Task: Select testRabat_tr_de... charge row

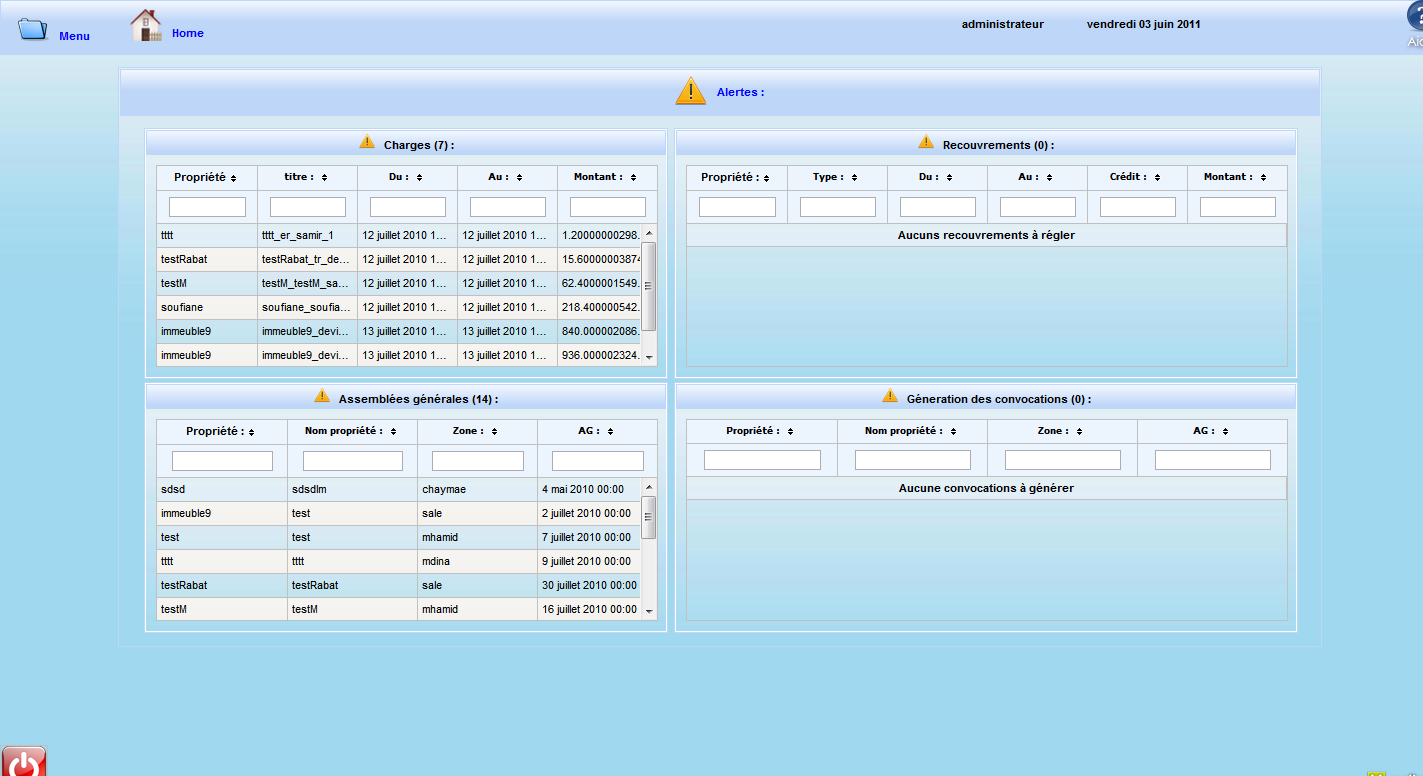Action: (399, 259)
